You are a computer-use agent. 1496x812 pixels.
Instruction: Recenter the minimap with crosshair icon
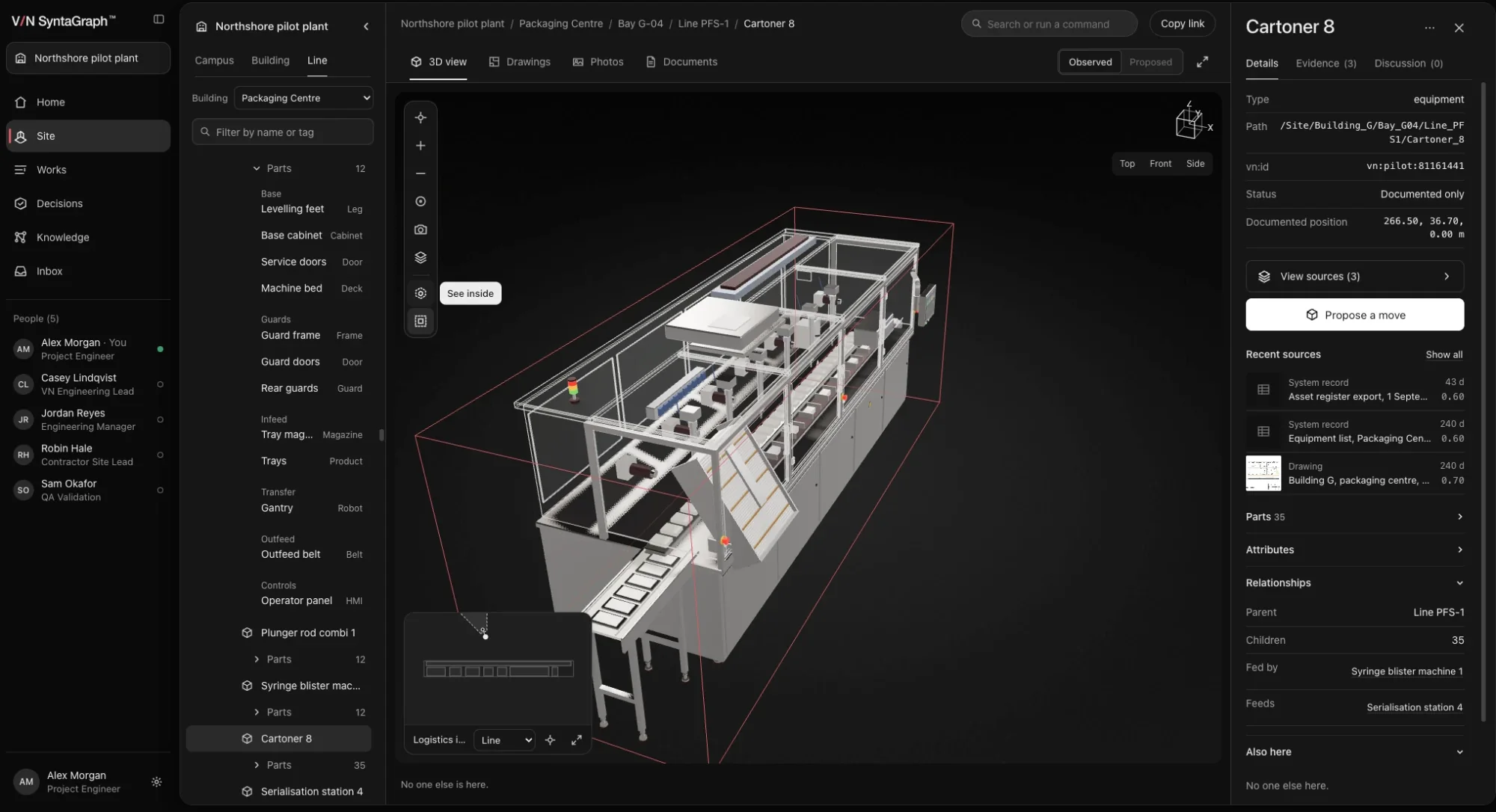(551, 740)
